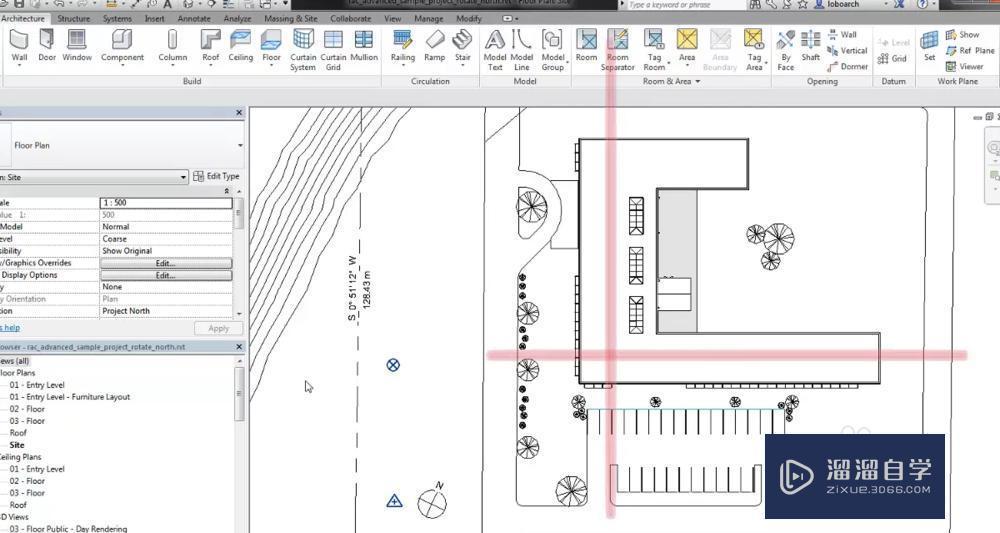Select the Grid datum tool

[892, 59]
